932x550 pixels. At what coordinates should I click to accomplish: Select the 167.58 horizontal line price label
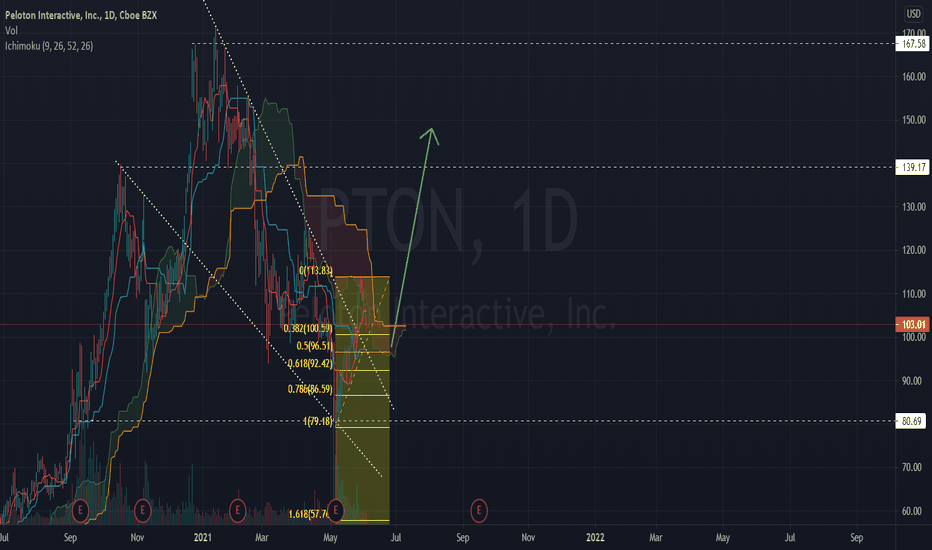912,43
